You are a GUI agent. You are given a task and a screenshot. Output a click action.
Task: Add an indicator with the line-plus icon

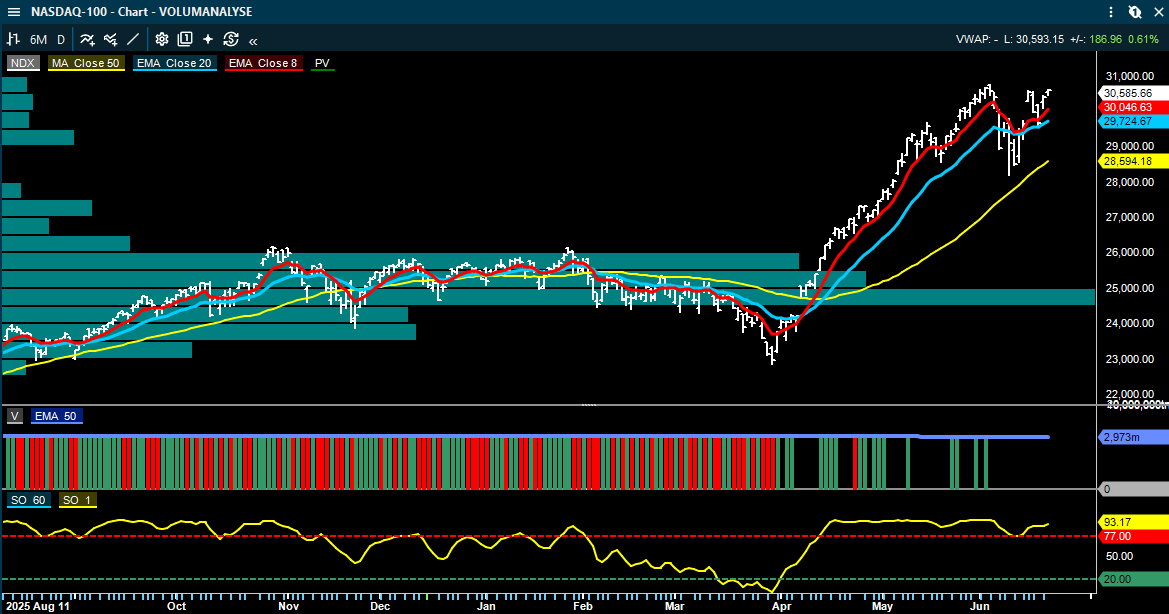87,39
